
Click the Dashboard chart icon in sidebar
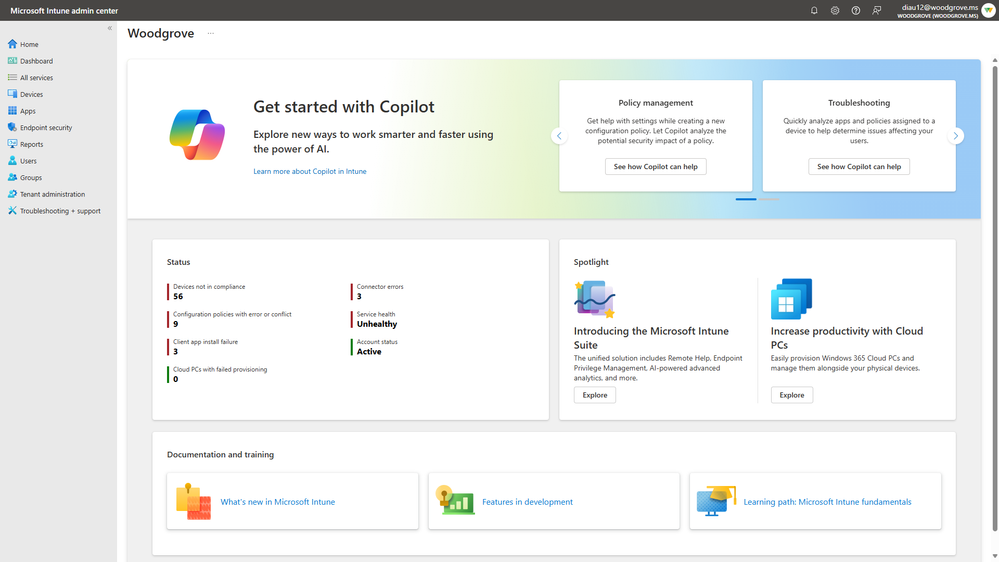coord(12,61)
